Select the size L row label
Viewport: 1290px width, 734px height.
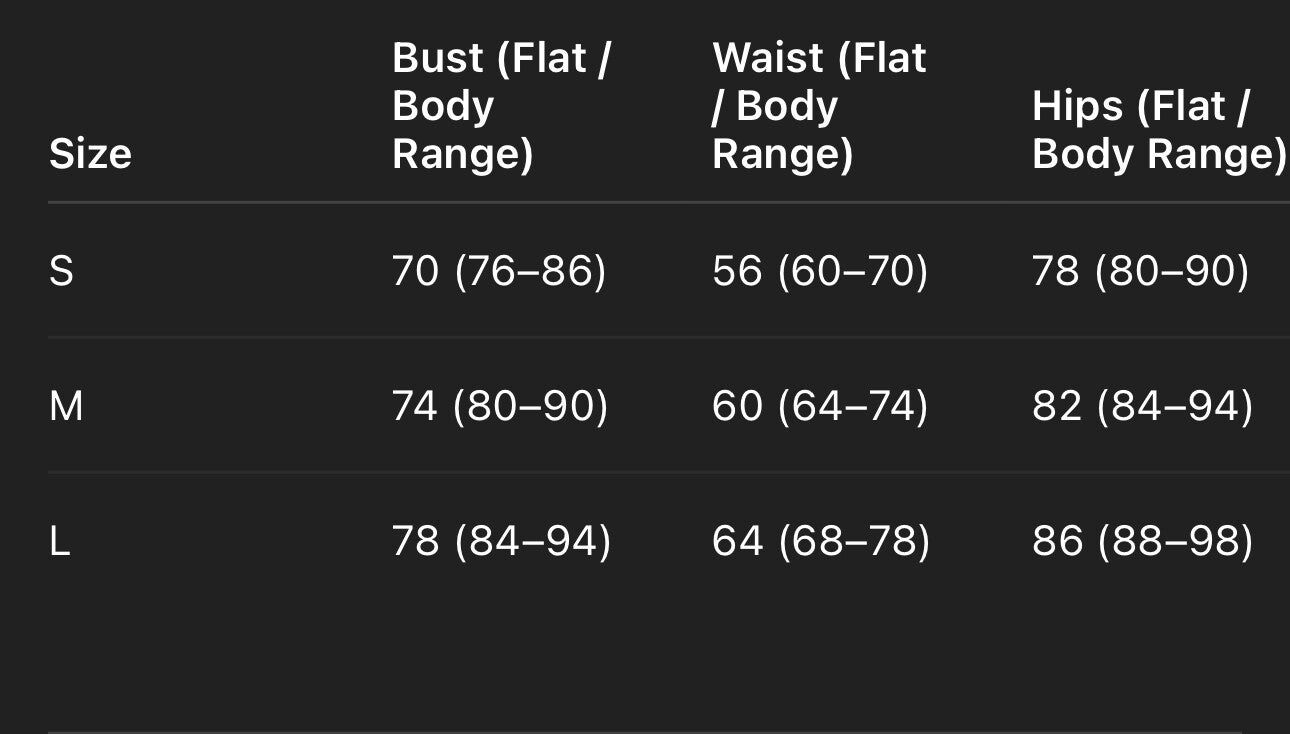pyautogui.click(x=60, y=541)
